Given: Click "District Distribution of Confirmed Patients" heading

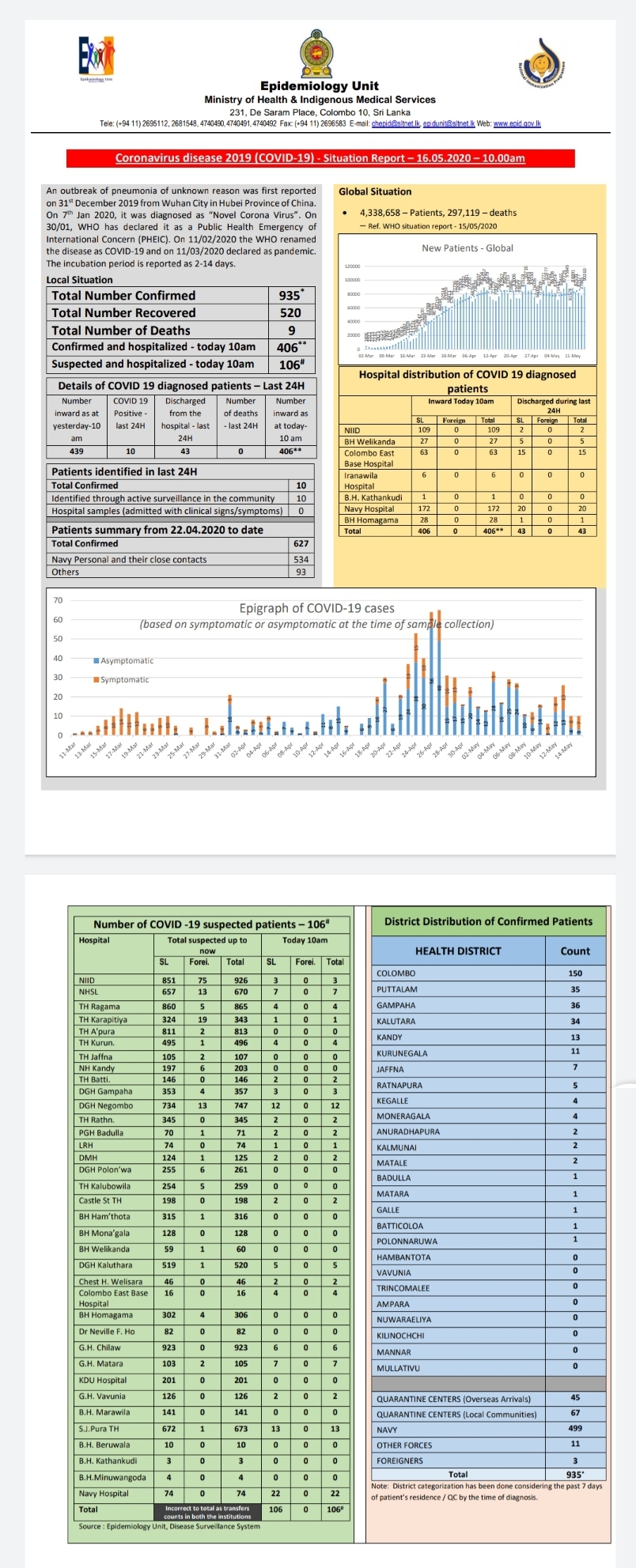Looking at the screenshot, I should [x=488, y=921].
